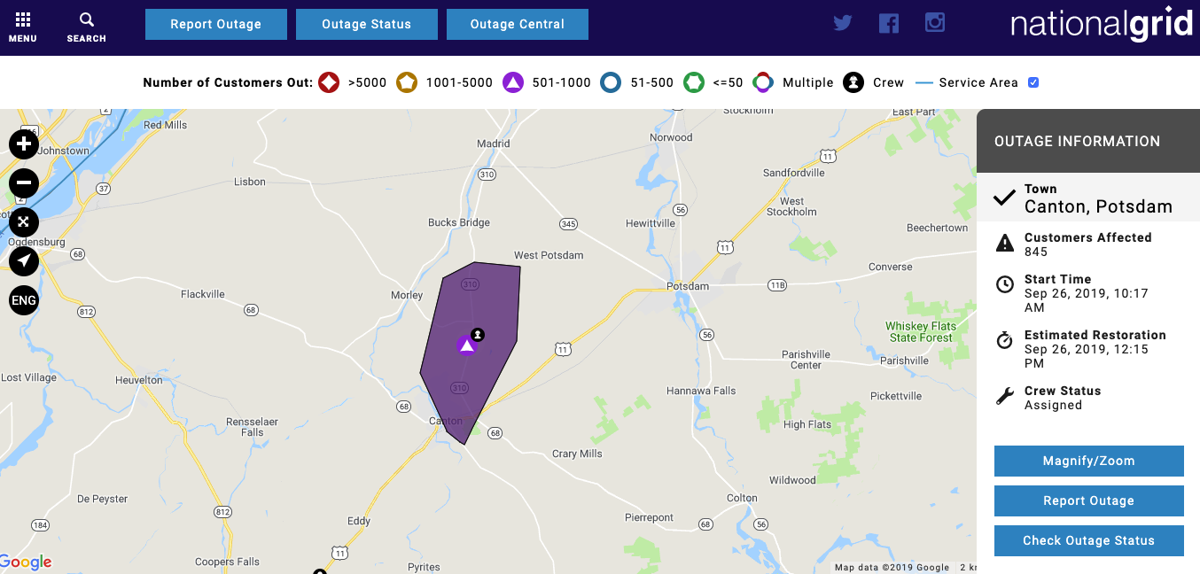Locate me with the arrow button
Screen dimensions: 1200x574
[24, 261]
